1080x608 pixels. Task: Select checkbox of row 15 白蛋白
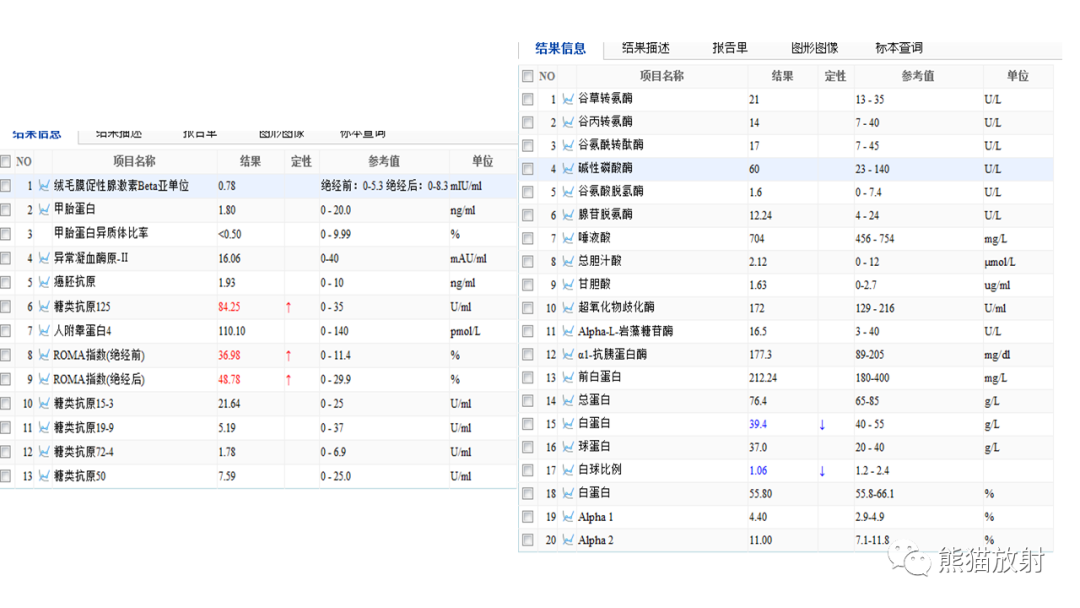click(x=528, y=424)
